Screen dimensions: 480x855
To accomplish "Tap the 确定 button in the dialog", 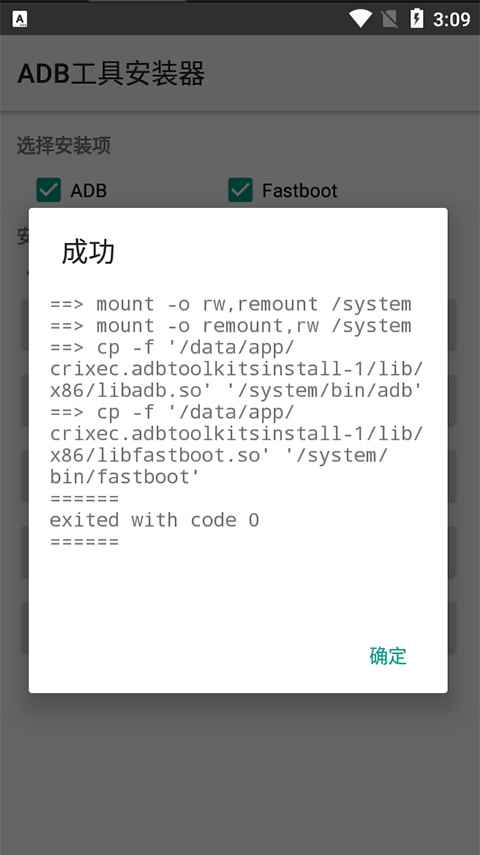I will 388,655.
